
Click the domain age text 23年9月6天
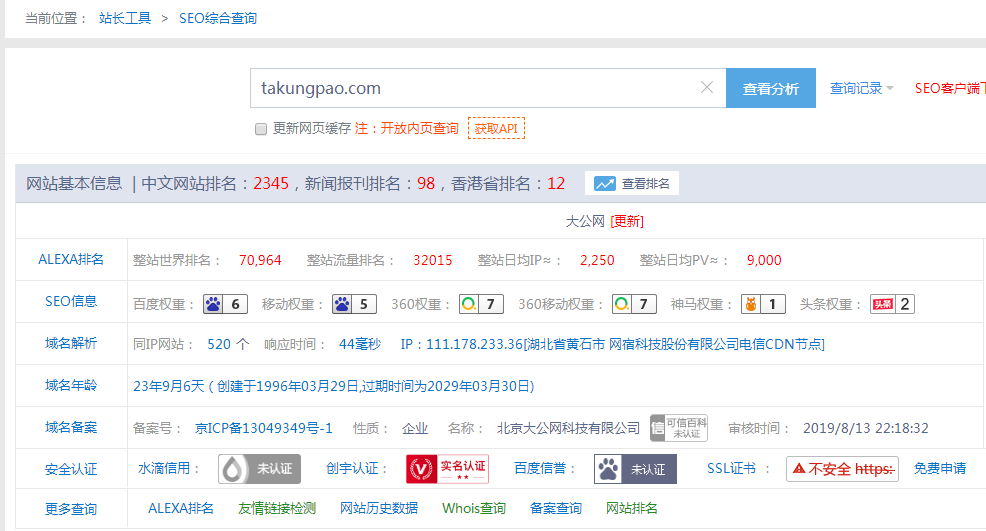(169, 386)
